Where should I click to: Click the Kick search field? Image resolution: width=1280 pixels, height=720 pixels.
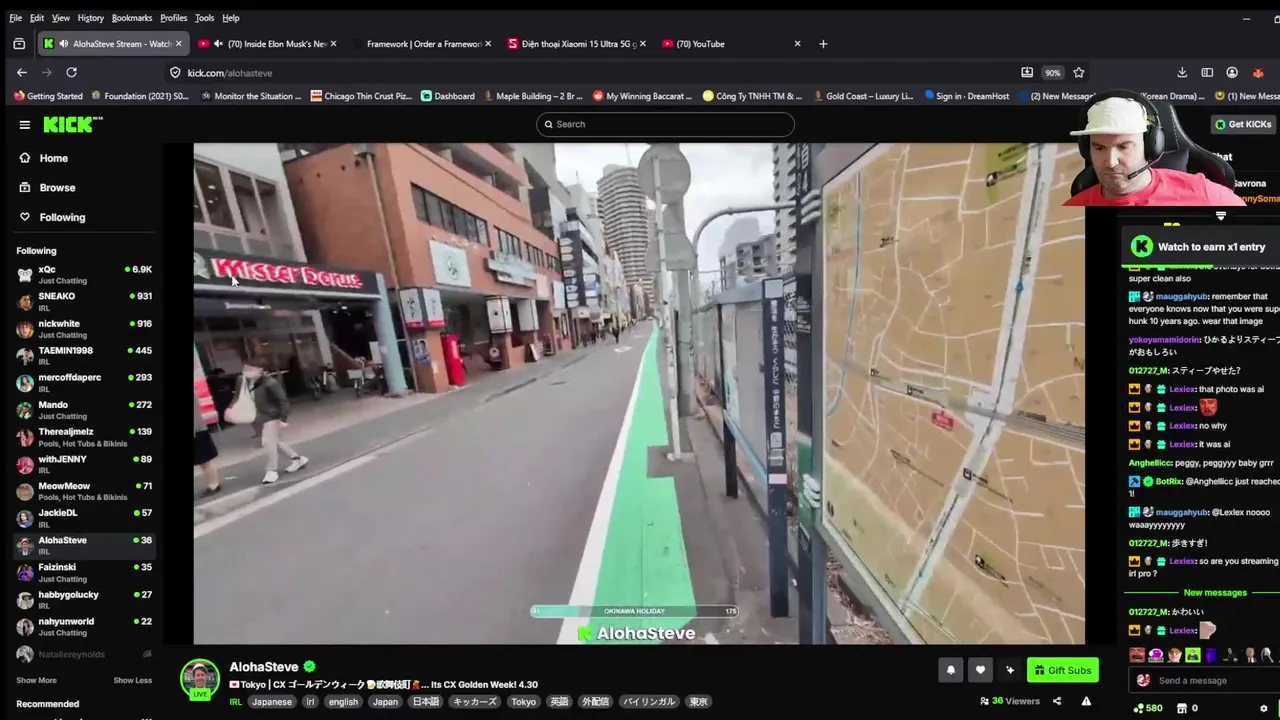[665, 124]
